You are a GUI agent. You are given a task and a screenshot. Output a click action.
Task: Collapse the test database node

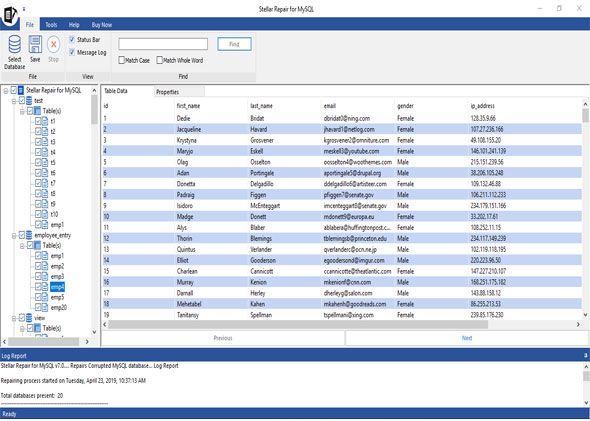(x=14, y=101)
